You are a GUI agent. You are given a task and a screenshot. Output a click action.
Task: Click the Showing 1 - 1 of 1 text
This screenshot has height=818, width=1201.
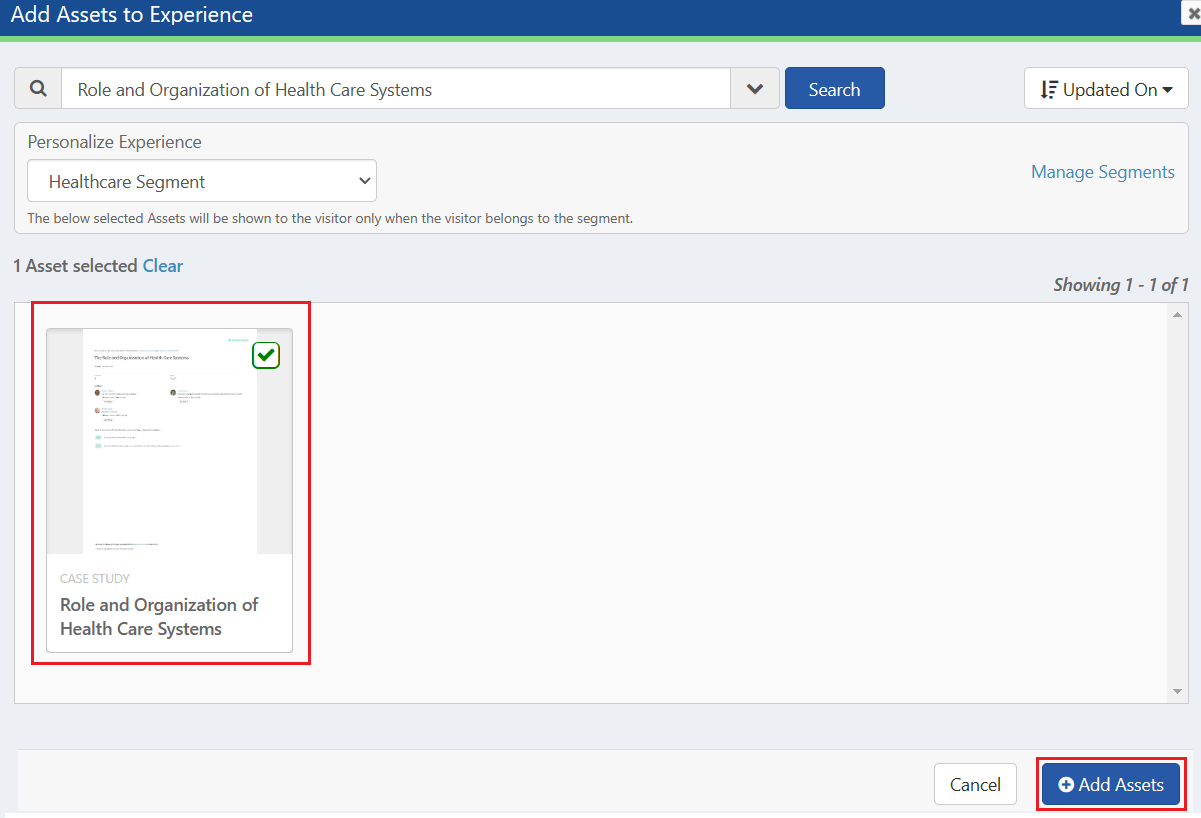tap(1121, 285)
